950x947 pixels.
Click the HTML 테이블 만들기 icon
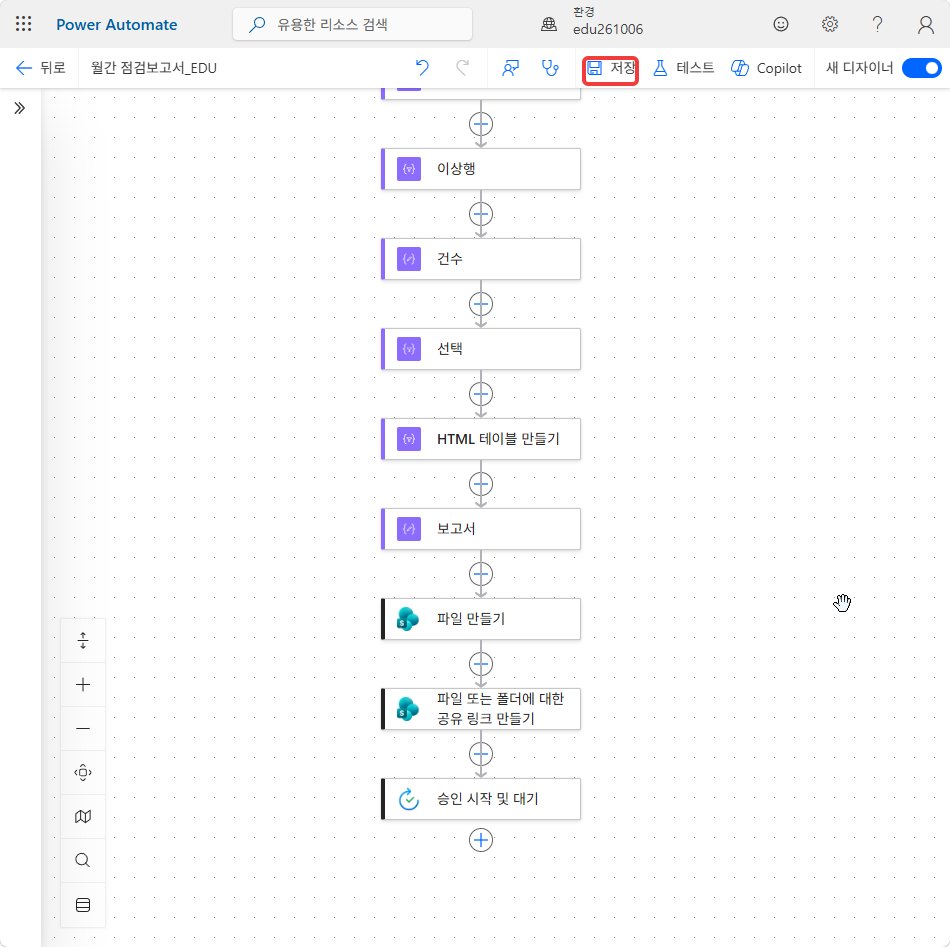click(409, 439)
